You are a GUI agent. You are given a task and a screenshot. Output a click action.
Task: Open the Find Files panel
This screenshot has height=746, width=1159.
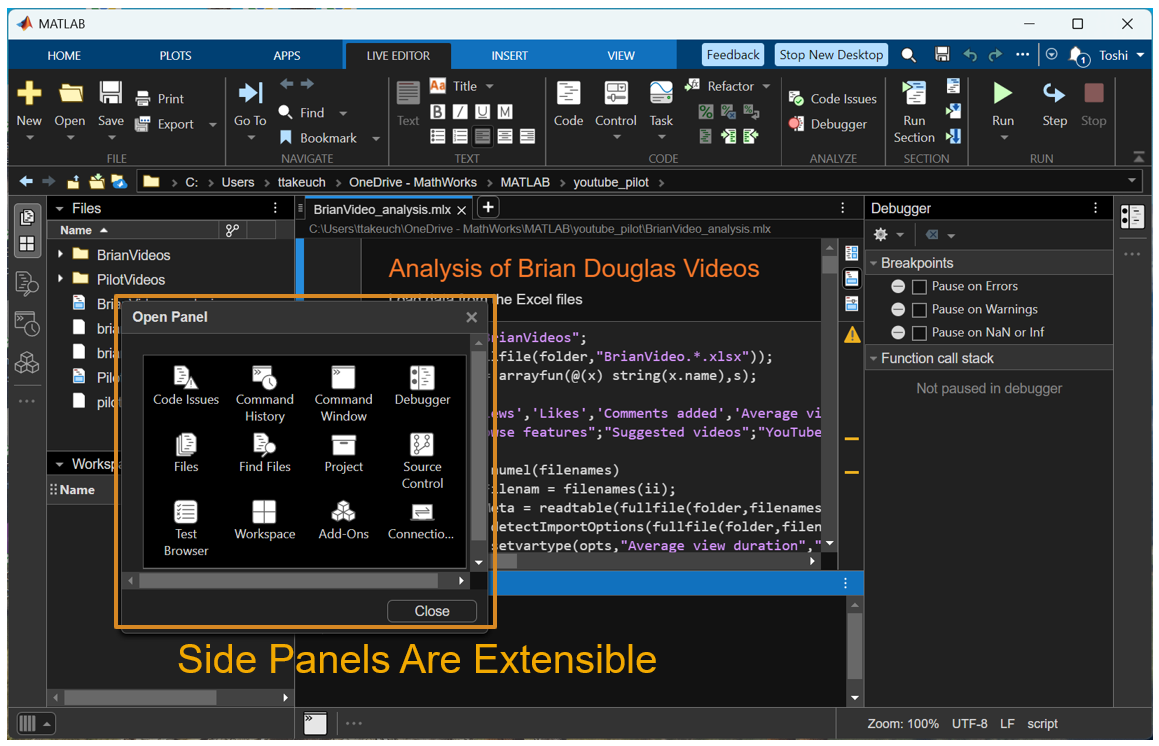(x=265, y=453)
